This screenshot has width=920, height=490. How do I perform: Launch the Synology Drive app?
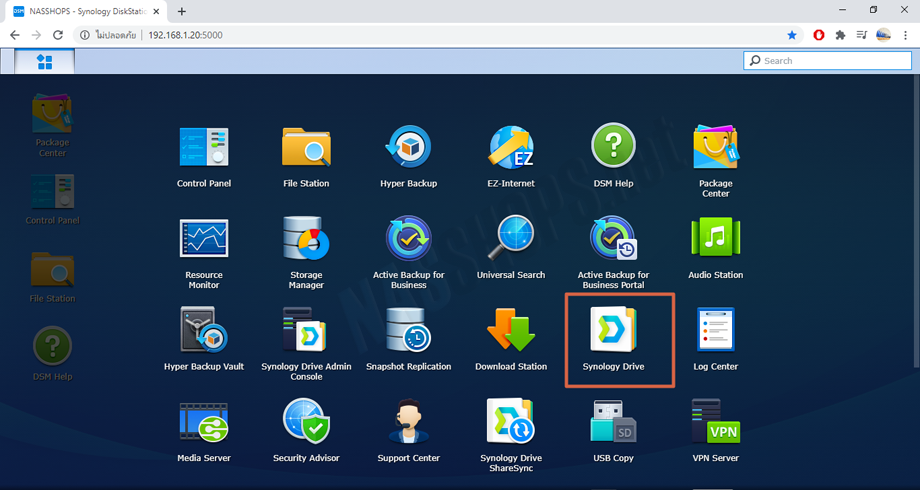coord(613,339)
